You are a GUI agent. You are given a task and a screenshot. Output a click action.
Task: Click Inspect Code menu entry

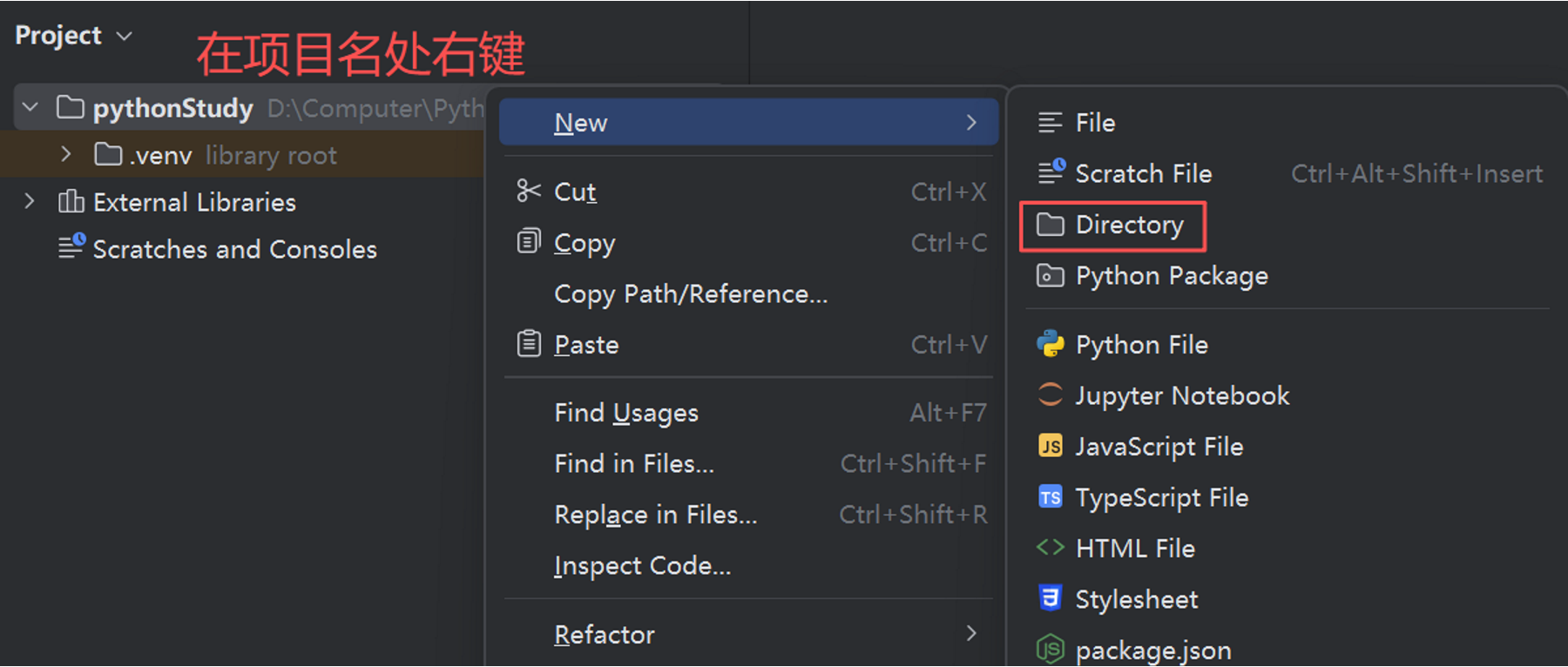pos(642,566)
